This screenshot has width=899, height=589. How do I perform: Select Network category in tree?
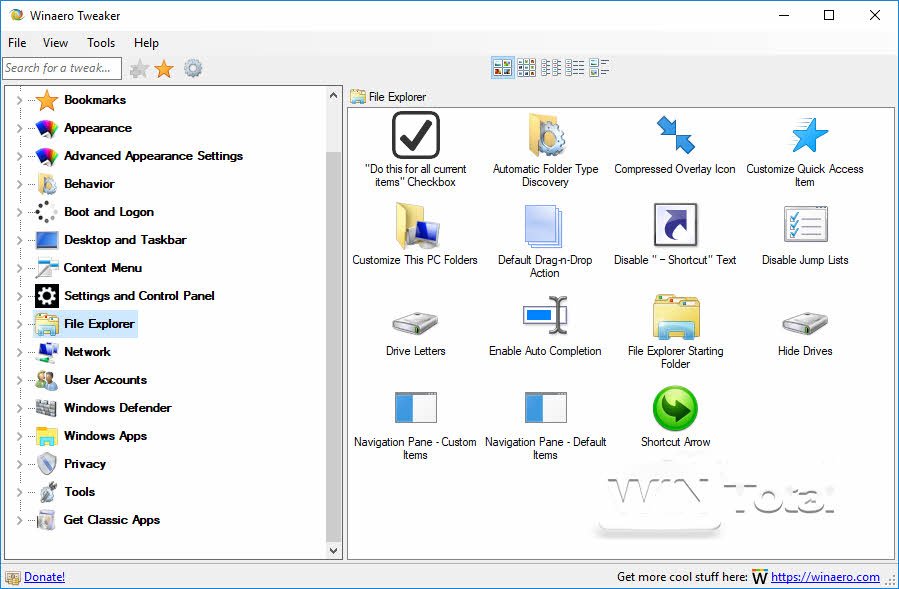point(87,352)
